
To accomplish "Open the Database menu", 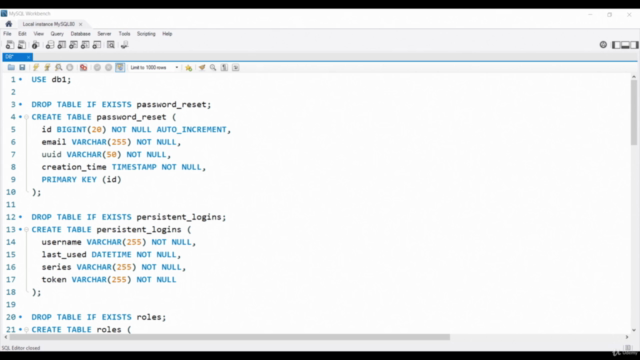I will 80,34.
